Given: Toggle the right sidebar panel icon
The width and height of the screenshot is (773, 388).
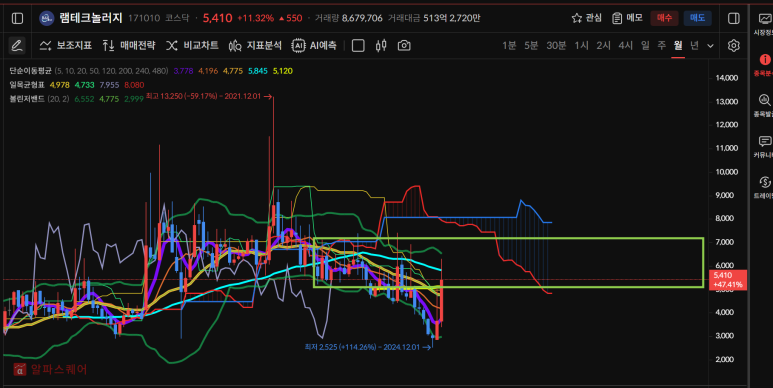Looking at the screenshot, I should click(x=734, y=18).
